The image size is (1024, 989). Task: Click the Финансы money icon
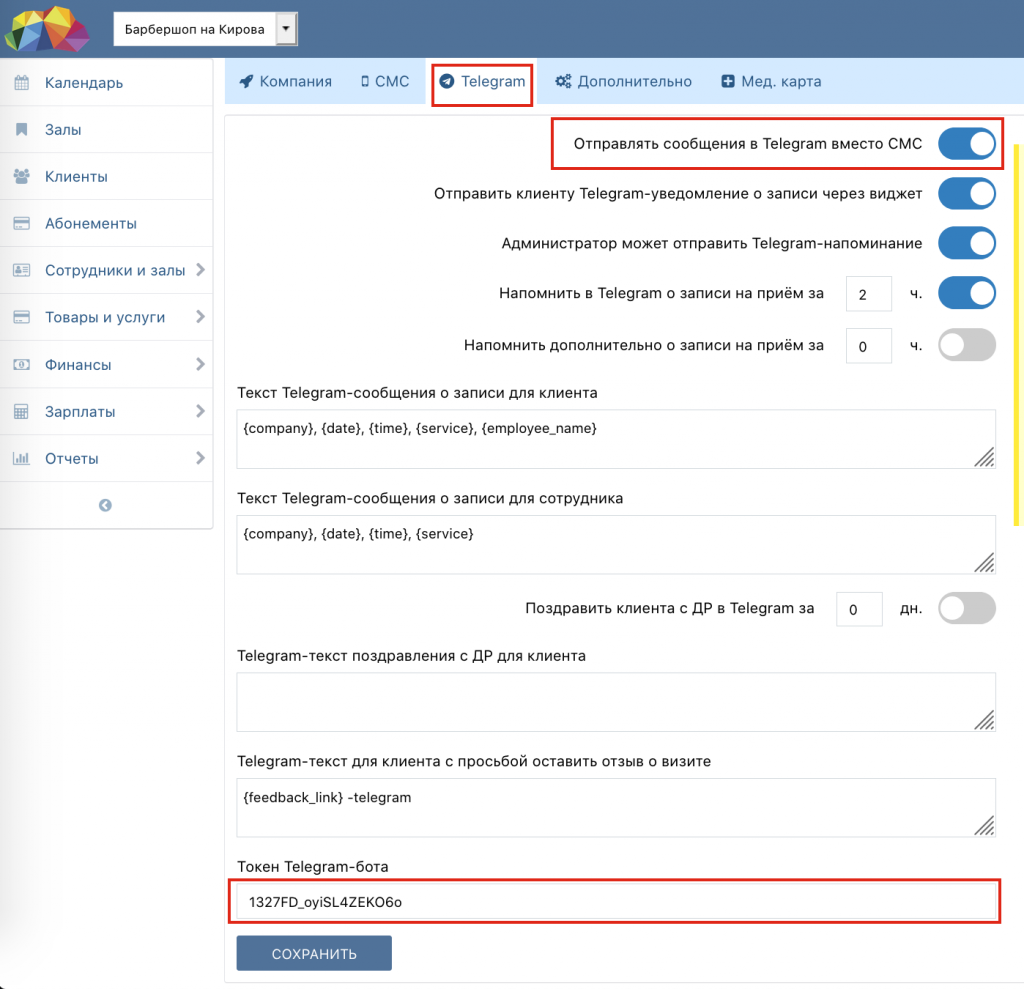pyautogui.click(x=22, y=365)
